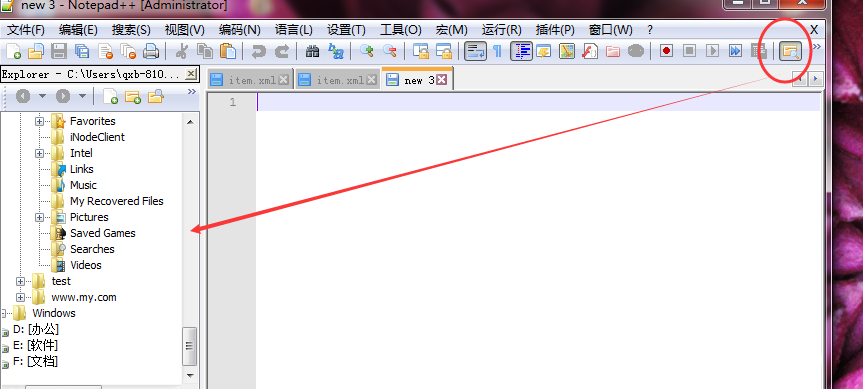Expand the Favorites folder node
The width and height of the screenshot is (863, 389).
point(40,121)
